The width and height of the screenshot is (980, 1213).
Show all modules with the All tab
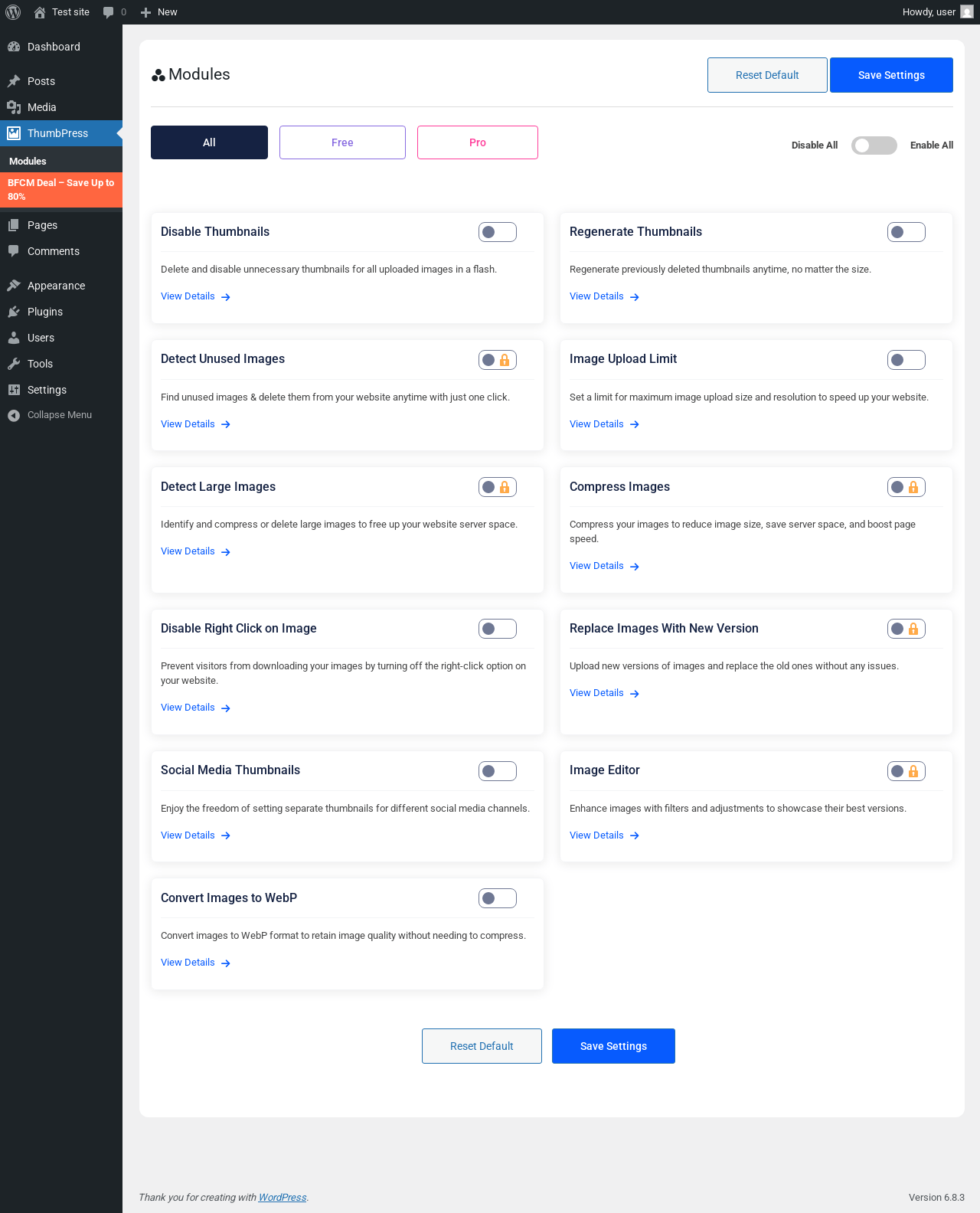(209, 142)
